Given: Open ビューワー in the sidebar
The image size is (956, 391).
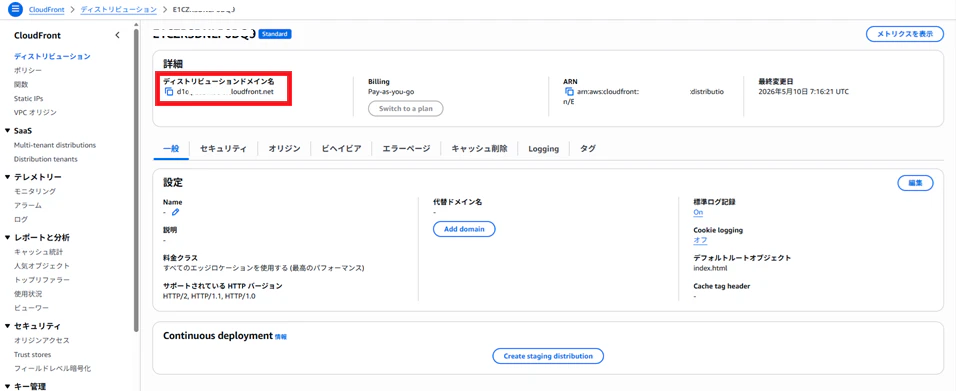Looking at the screenshot, I should [x=31, y=308].
